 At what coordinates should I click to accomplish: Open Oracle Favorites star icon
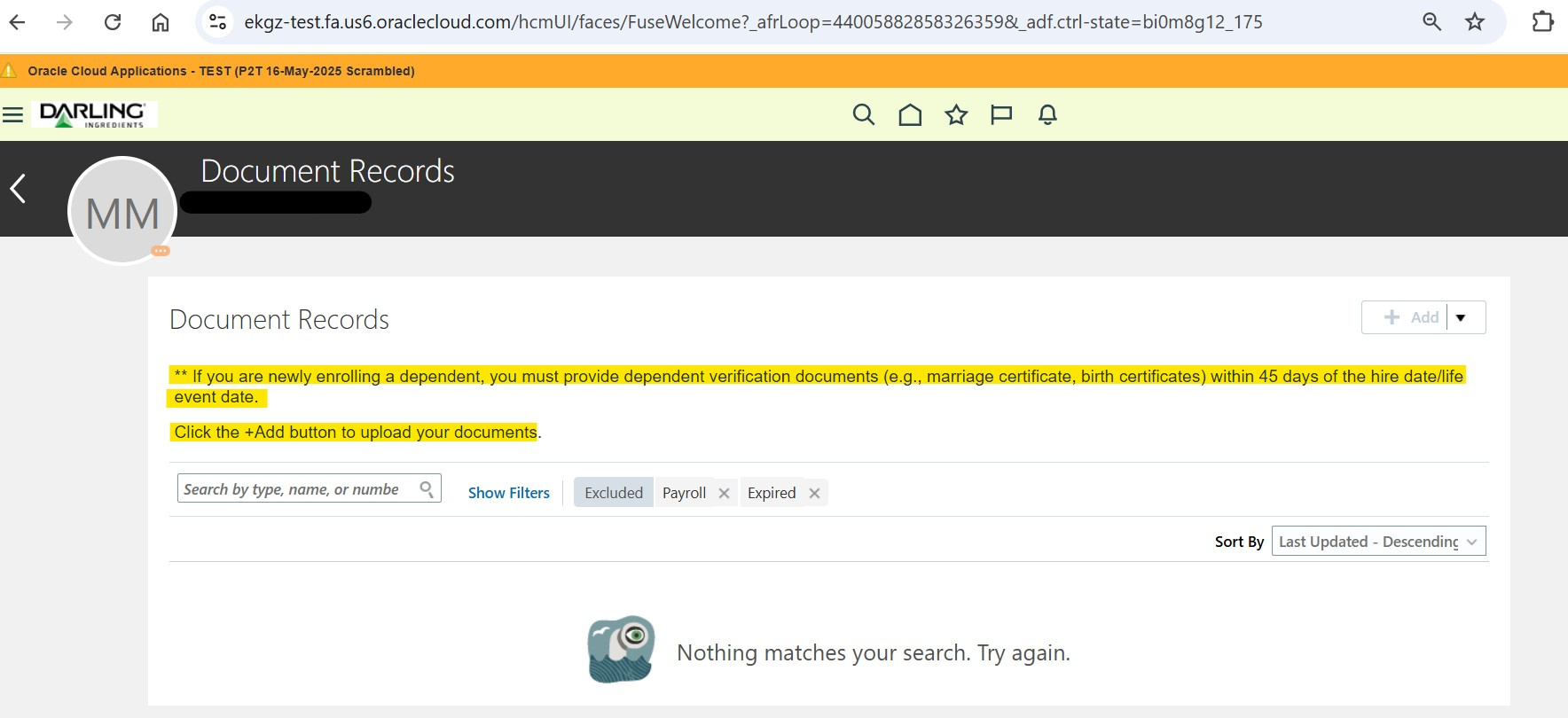click(x=956, y=114)
